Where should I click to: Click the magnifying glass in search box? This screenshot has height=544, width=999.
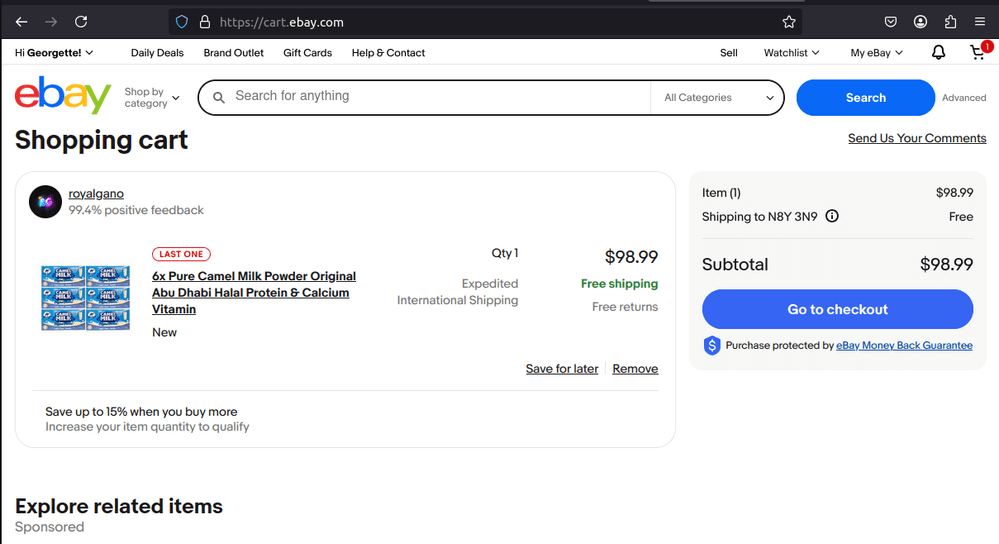(x=219, y=97)
